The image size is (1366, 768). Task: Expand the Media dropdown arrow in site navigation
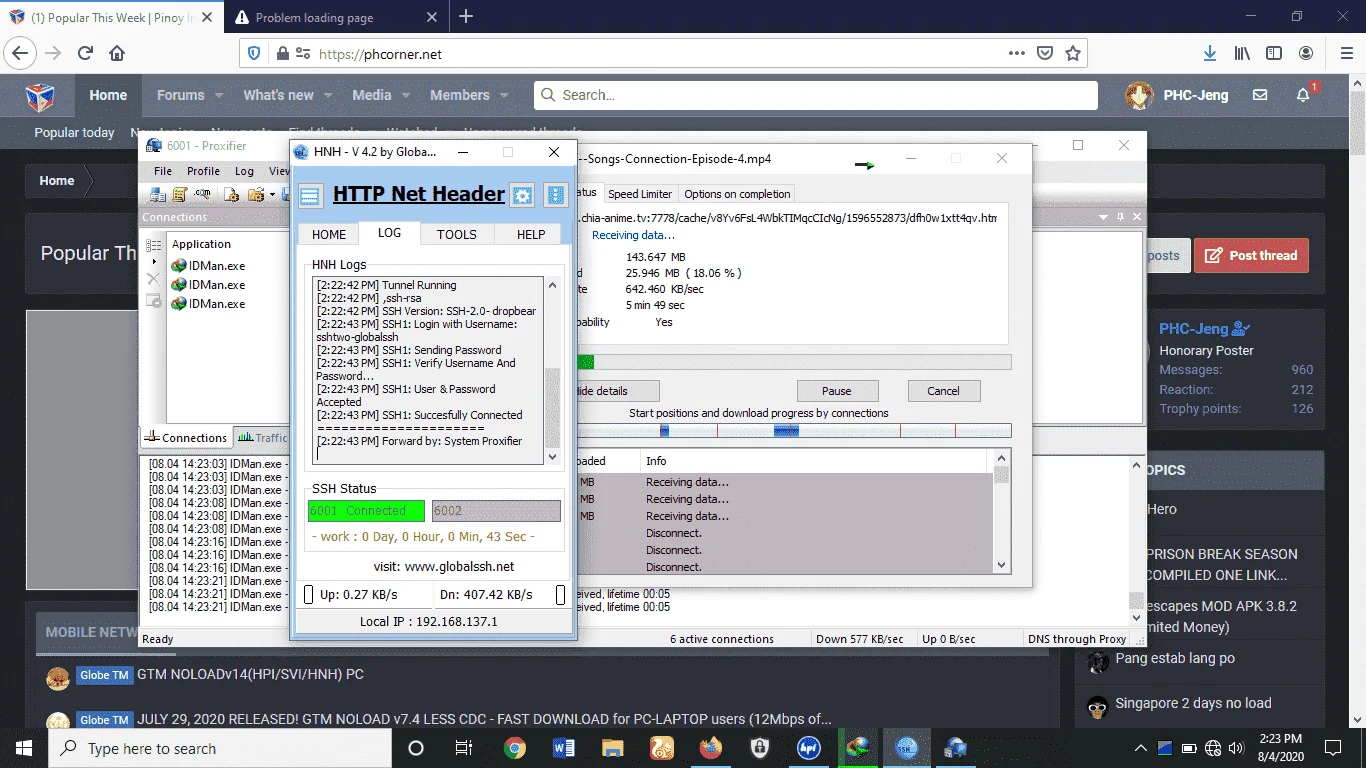(x=404, y=96)
